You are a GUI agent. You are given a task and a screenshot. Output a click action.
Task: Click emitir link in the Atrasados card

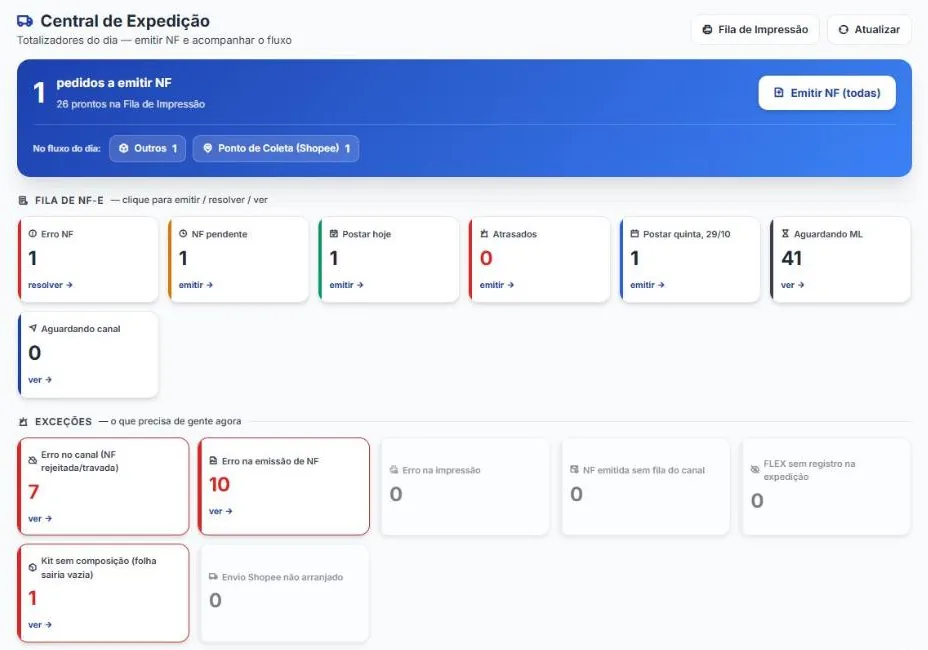point(497,285)
